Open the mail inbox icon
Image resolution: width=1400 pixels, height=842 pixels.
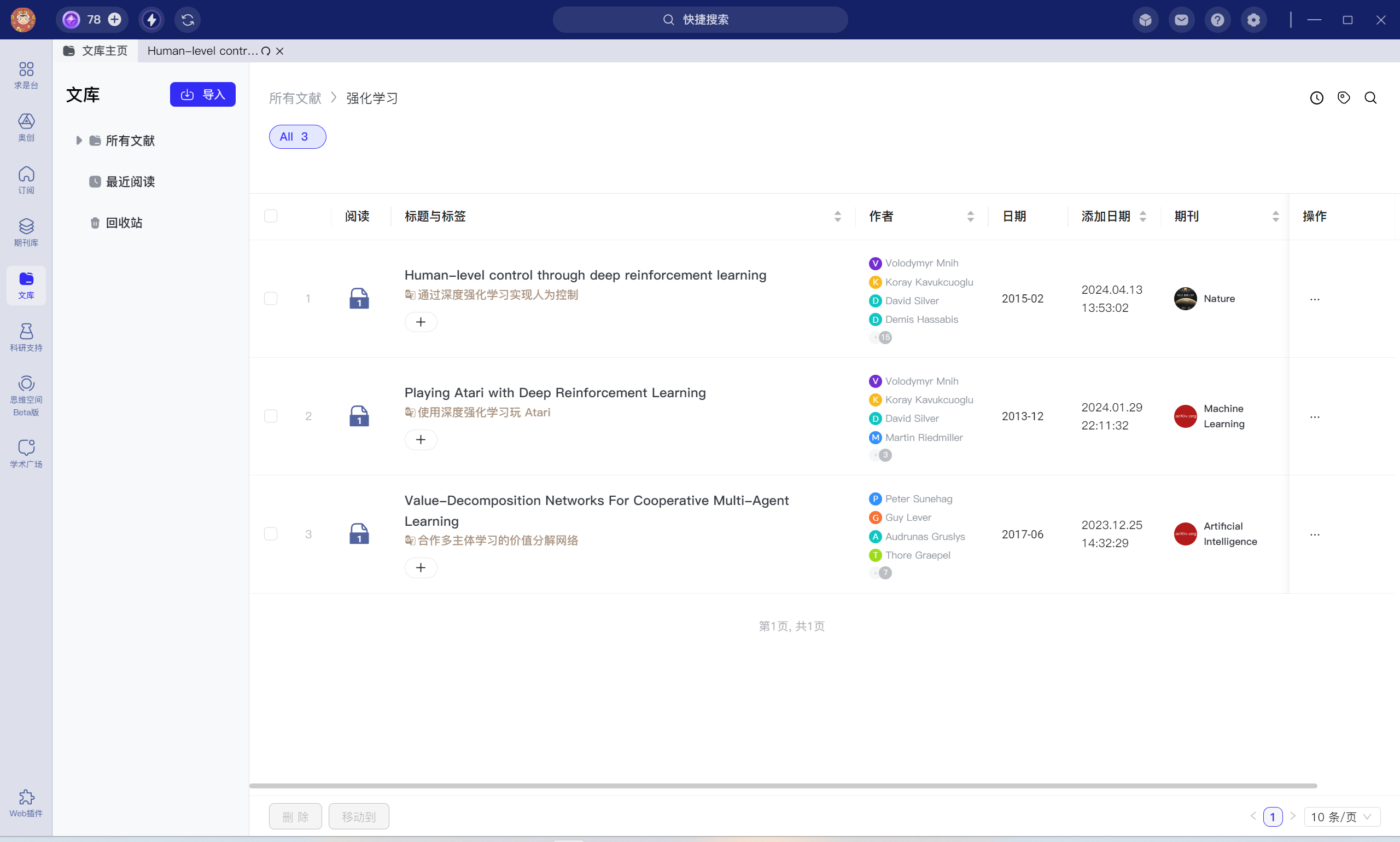(x=1181, y=20)
